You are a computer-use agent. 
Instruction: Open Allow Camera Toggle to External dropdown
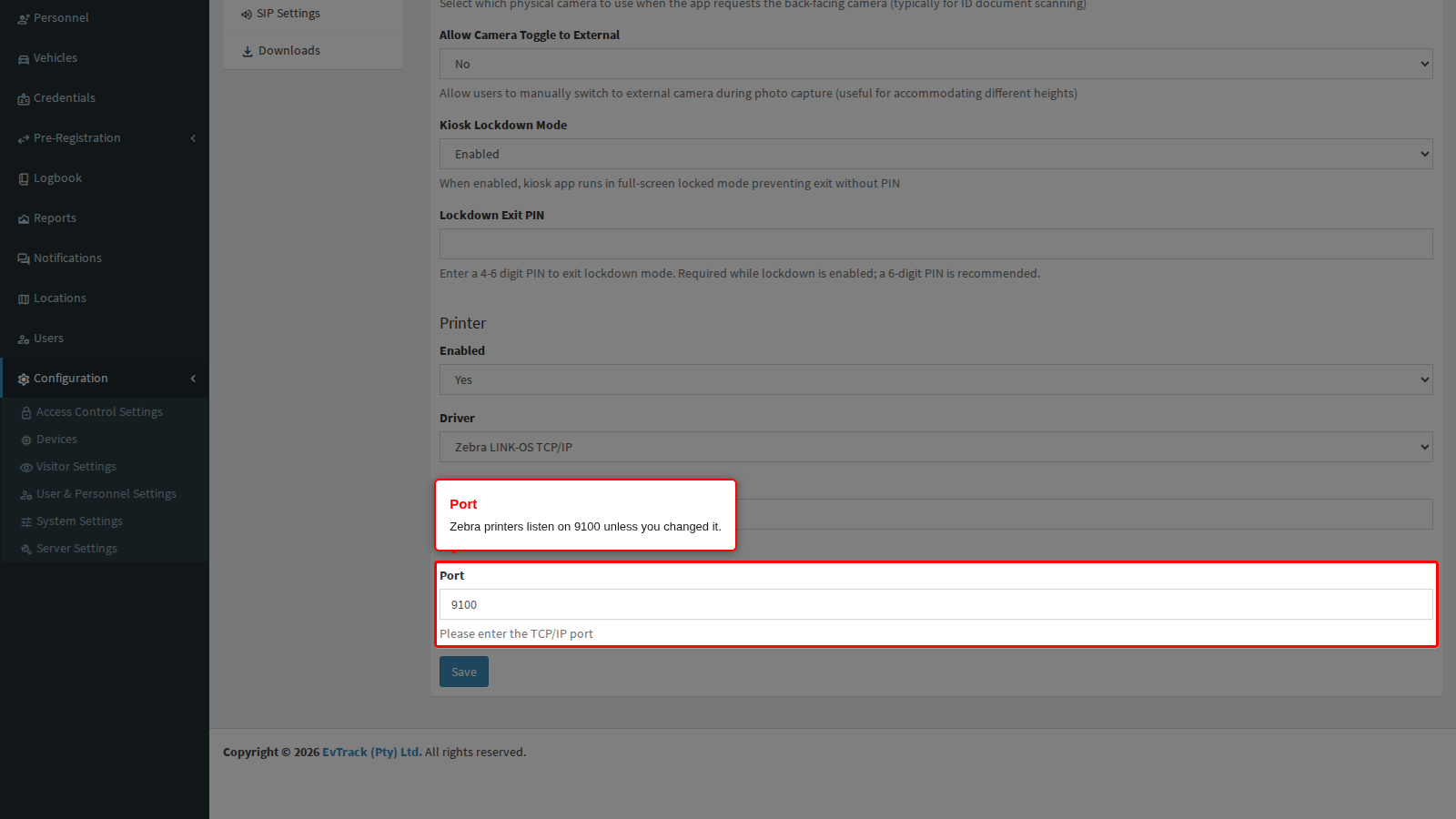[935, 64]
